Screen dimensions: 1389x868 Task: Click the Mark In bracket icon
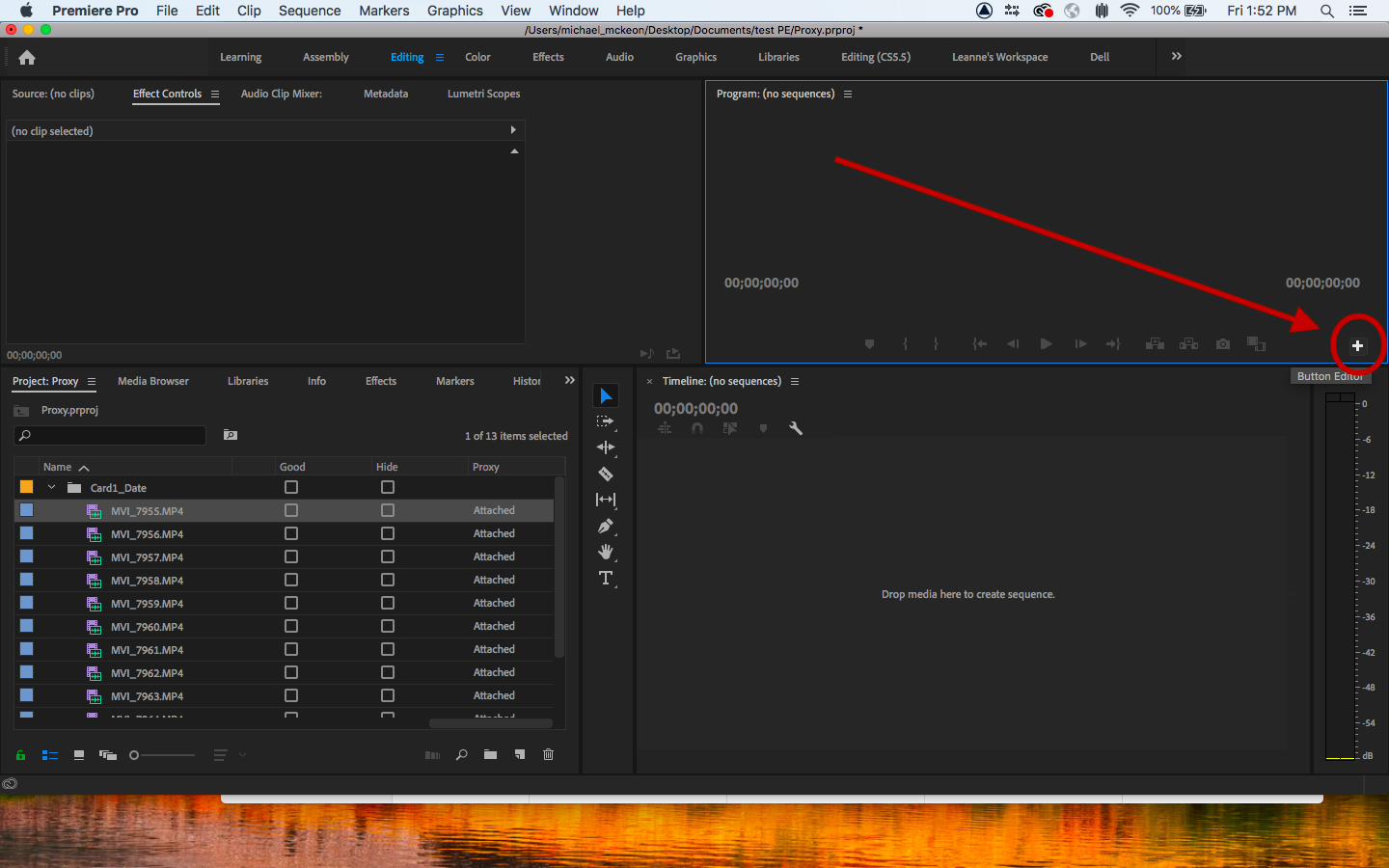click(905, 344)
